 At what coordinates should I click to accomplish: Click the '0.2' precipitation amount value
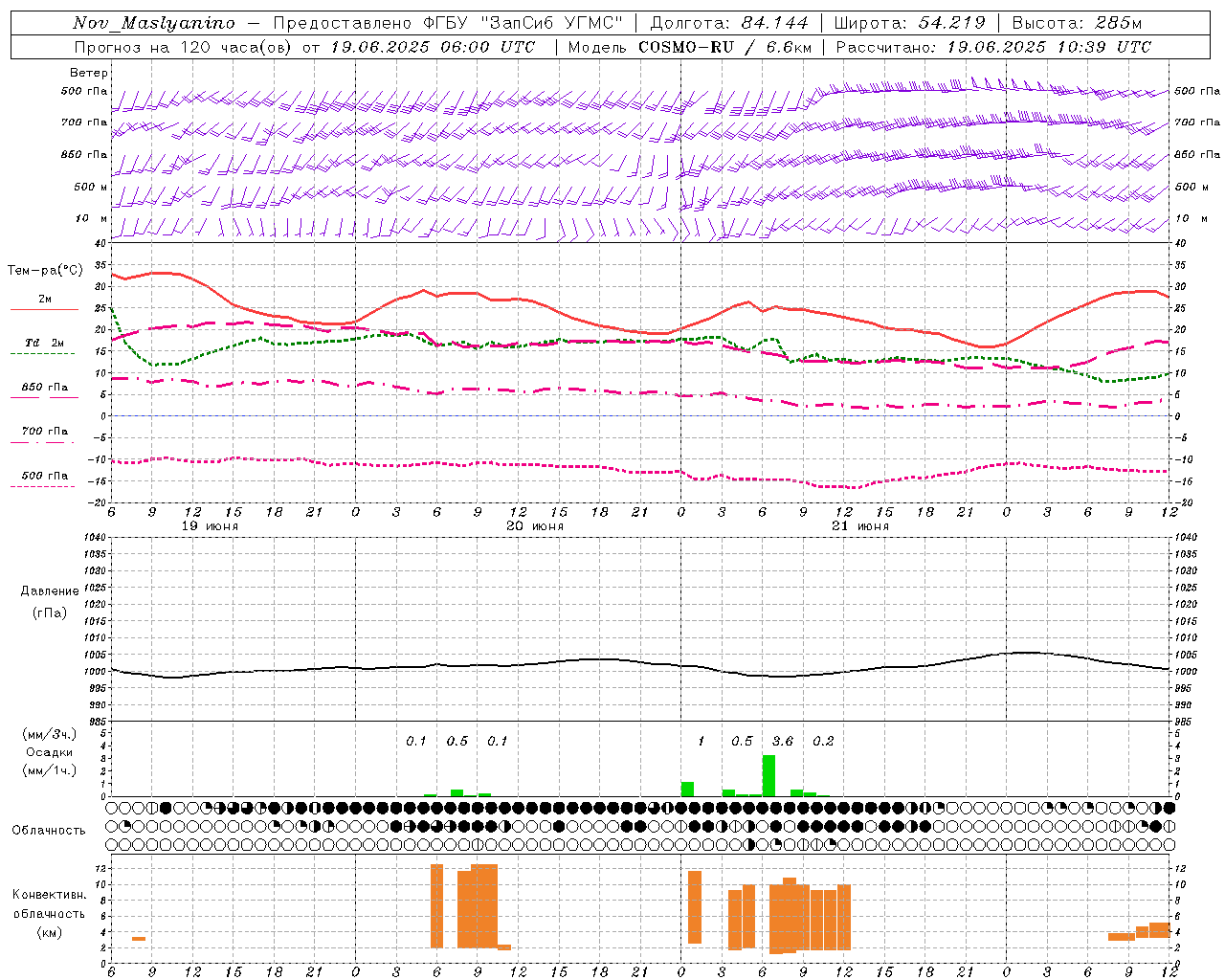823,742
